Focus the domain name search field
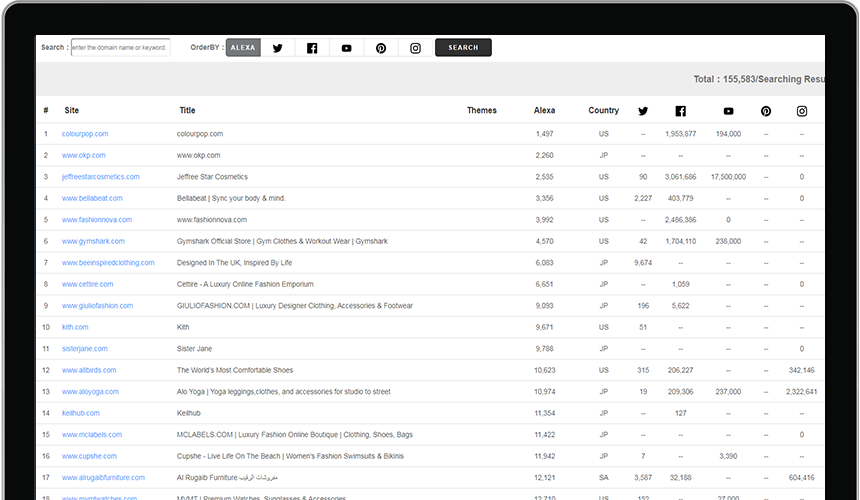Screen dimensions: 860x500 121,48
